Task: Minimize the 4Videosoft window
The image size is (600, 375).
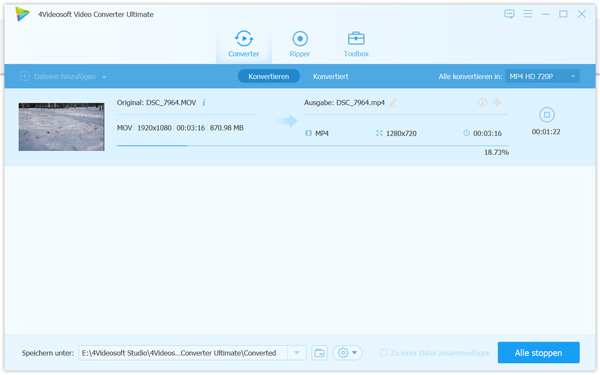Action: (x=545, y=14)
